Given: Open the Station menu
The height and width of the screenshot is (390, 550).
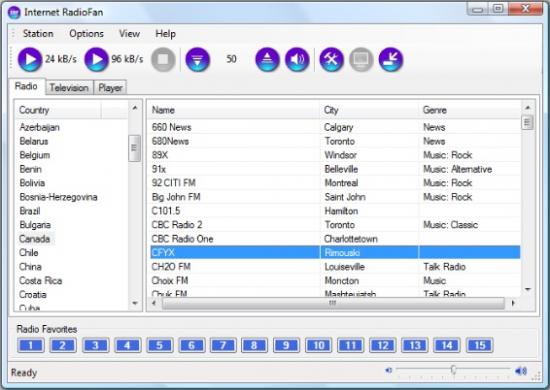Looking at the screenshot, I should pyautogui.click(x=38, y=34).
